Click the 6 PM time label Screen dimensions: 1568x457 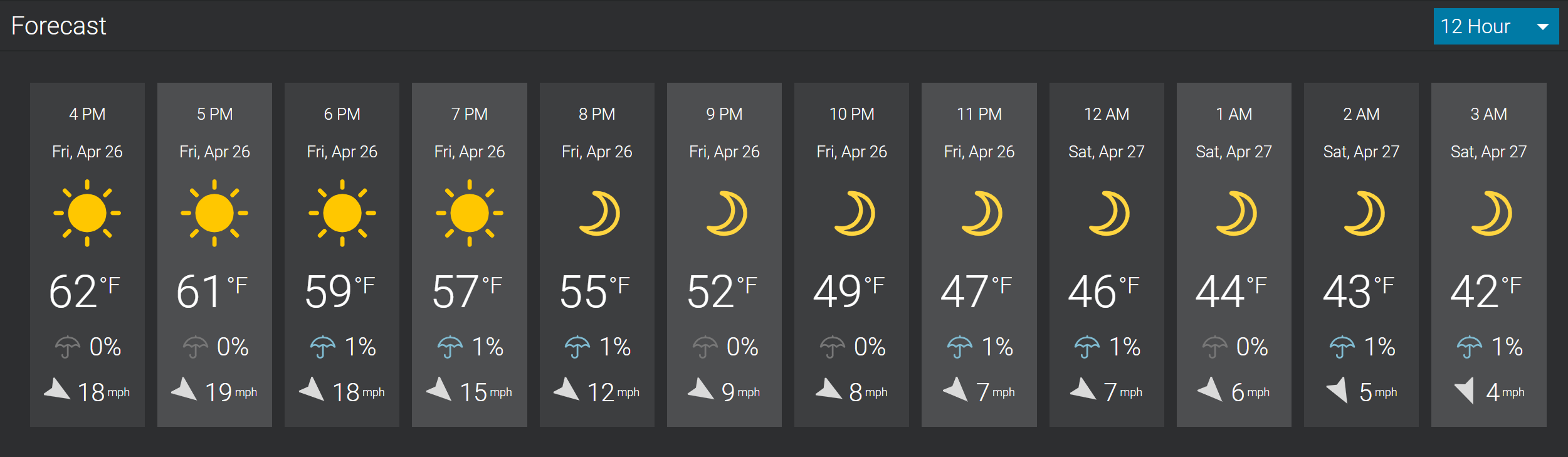click(342, 114)
